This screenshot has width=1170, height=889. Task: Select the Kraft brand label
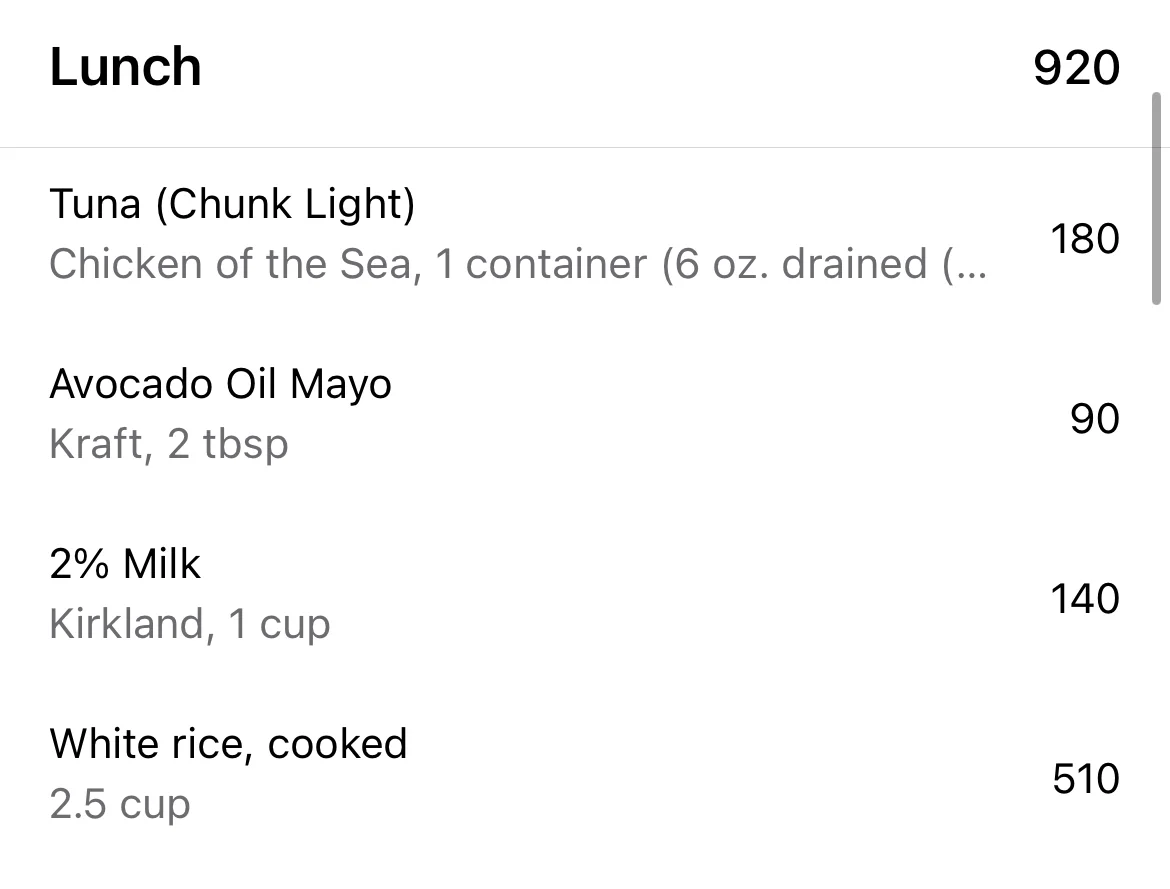click(96, 443)
